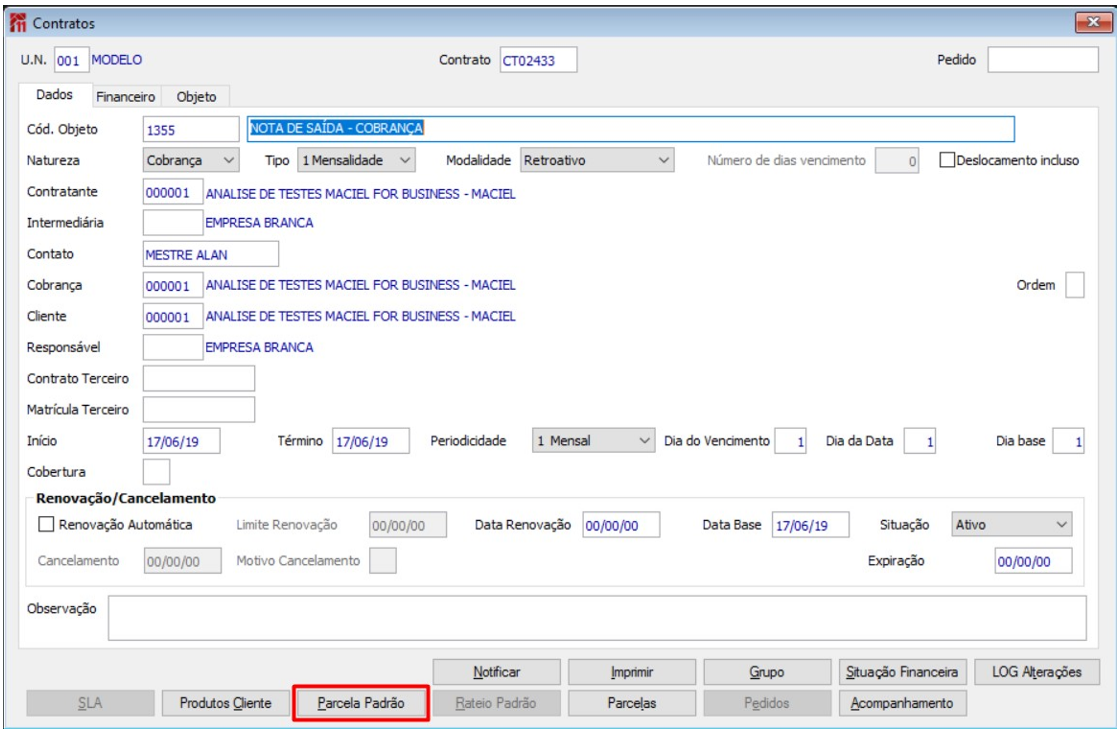The height and width of the screenshot is (731, 1118).
Task: Click the Motivo Cancelamento field
Action: tap(383, 561)
